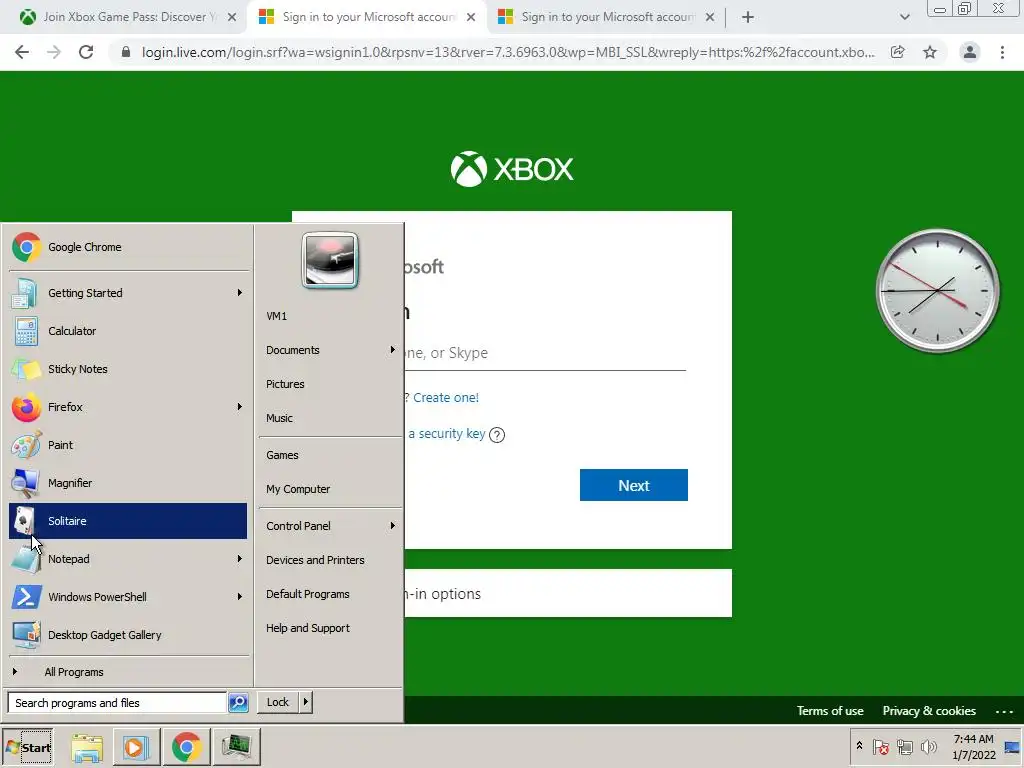
Task: Launch Calculator from Start menu
Action: coord(128,331)
